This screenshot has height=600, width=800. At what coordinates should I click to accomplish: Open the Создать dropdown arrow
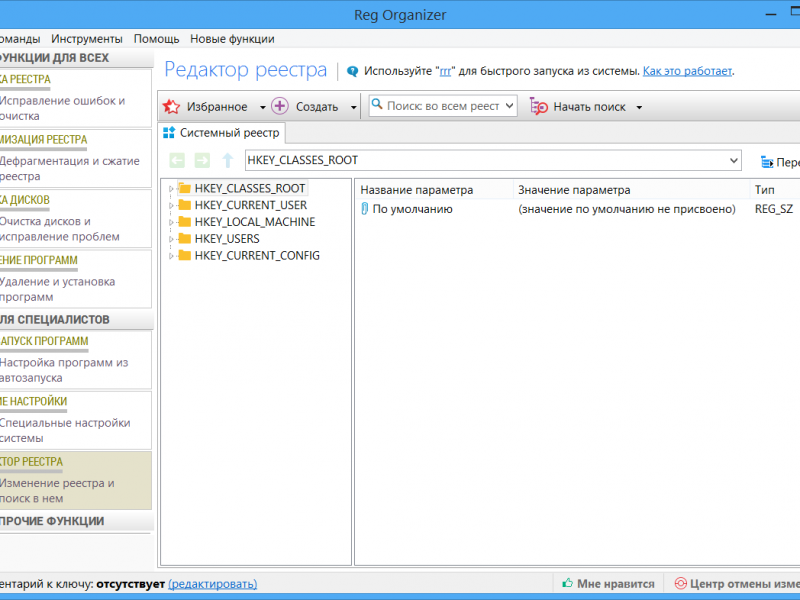pos(353,107)
